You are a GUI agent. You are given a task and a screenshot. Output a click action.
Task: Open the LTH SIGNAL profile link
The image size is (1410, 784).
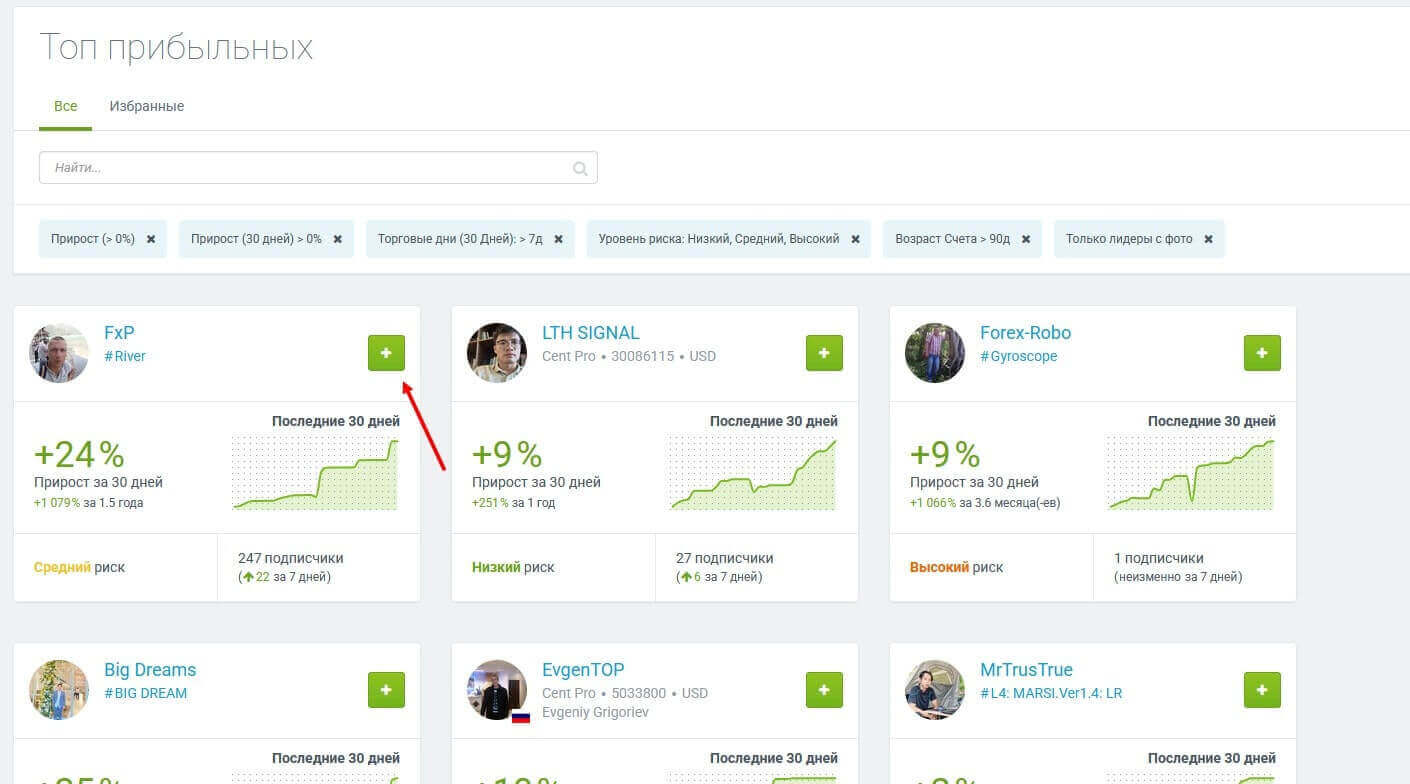[590, 333]
